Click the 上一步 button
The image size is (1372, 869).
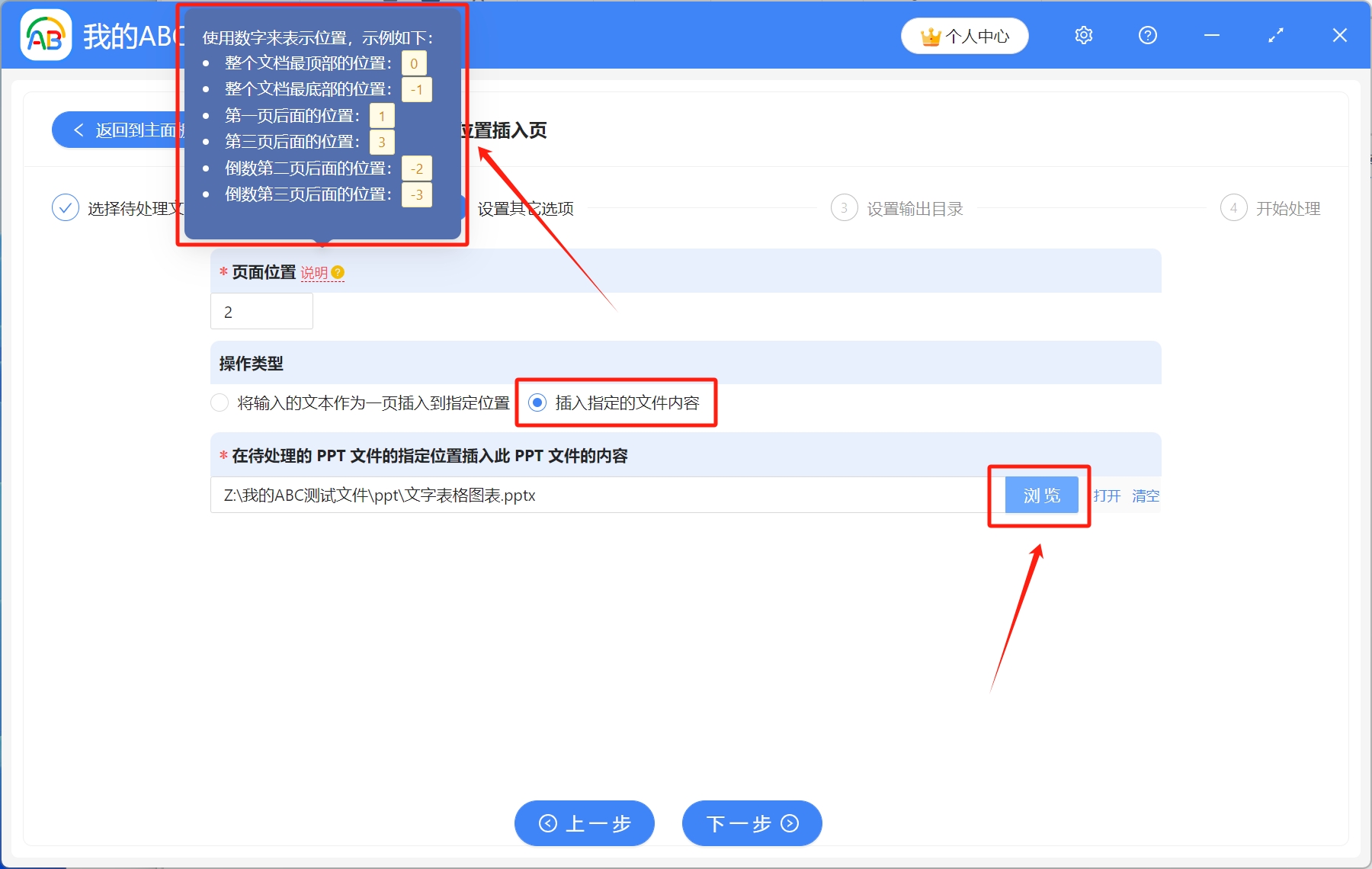click(585, 823)
